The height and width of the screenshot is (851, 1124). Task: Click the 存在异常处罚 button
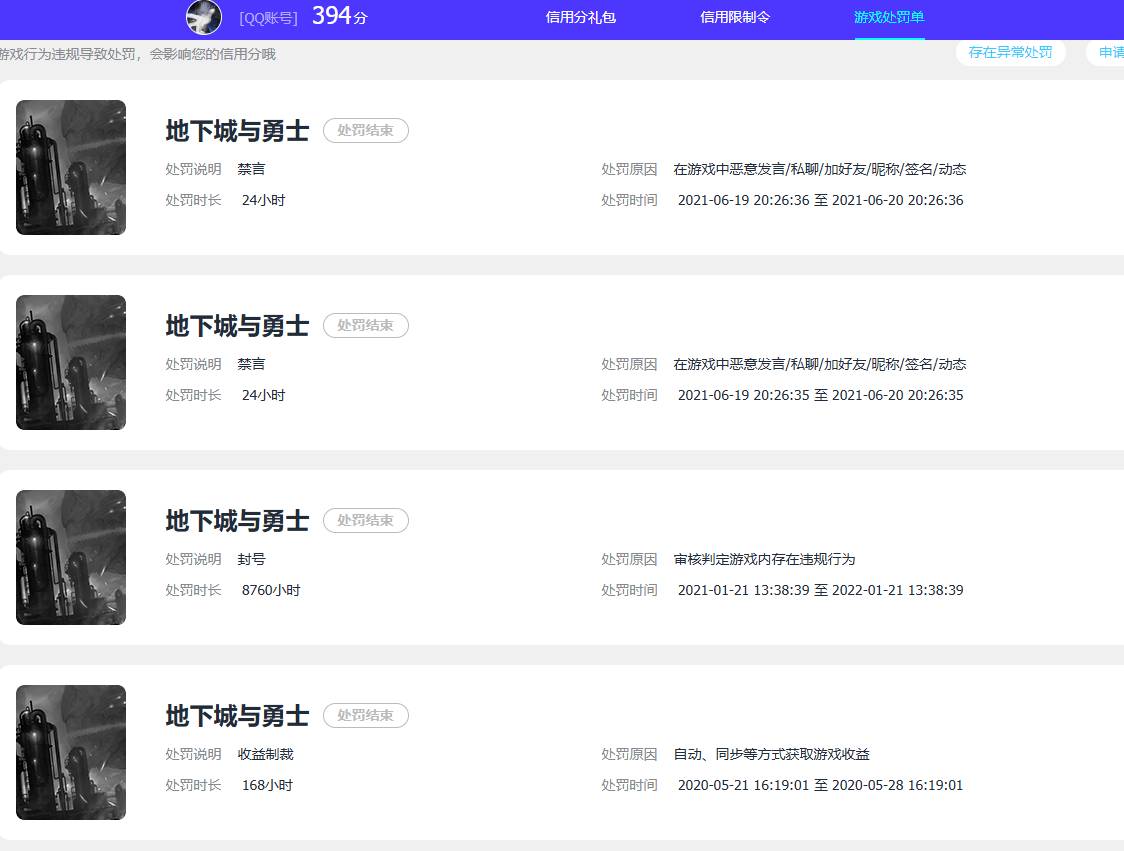pyautogui.click(x=1011, y=53)
